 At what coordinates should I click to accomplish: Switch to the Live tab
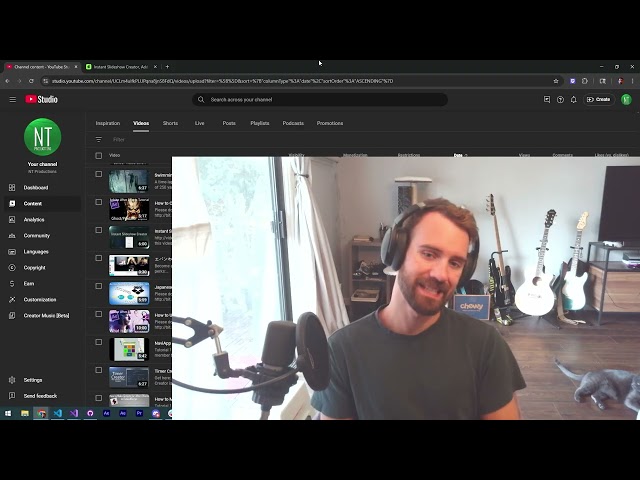tap(200, 123)
